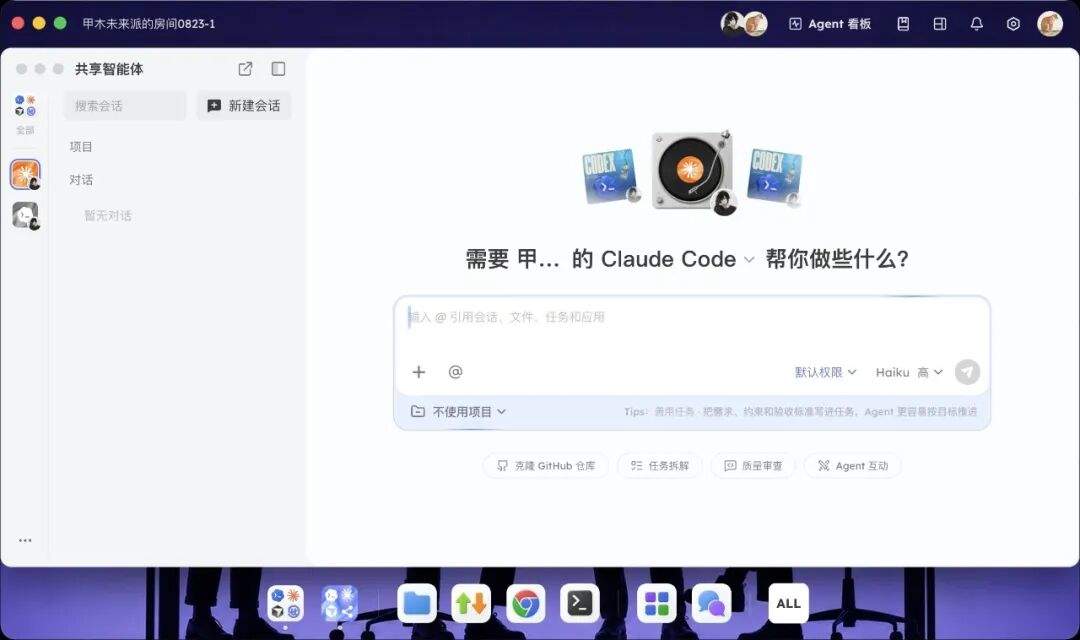Collapse the sidebar panel icon

coord(278,69)
